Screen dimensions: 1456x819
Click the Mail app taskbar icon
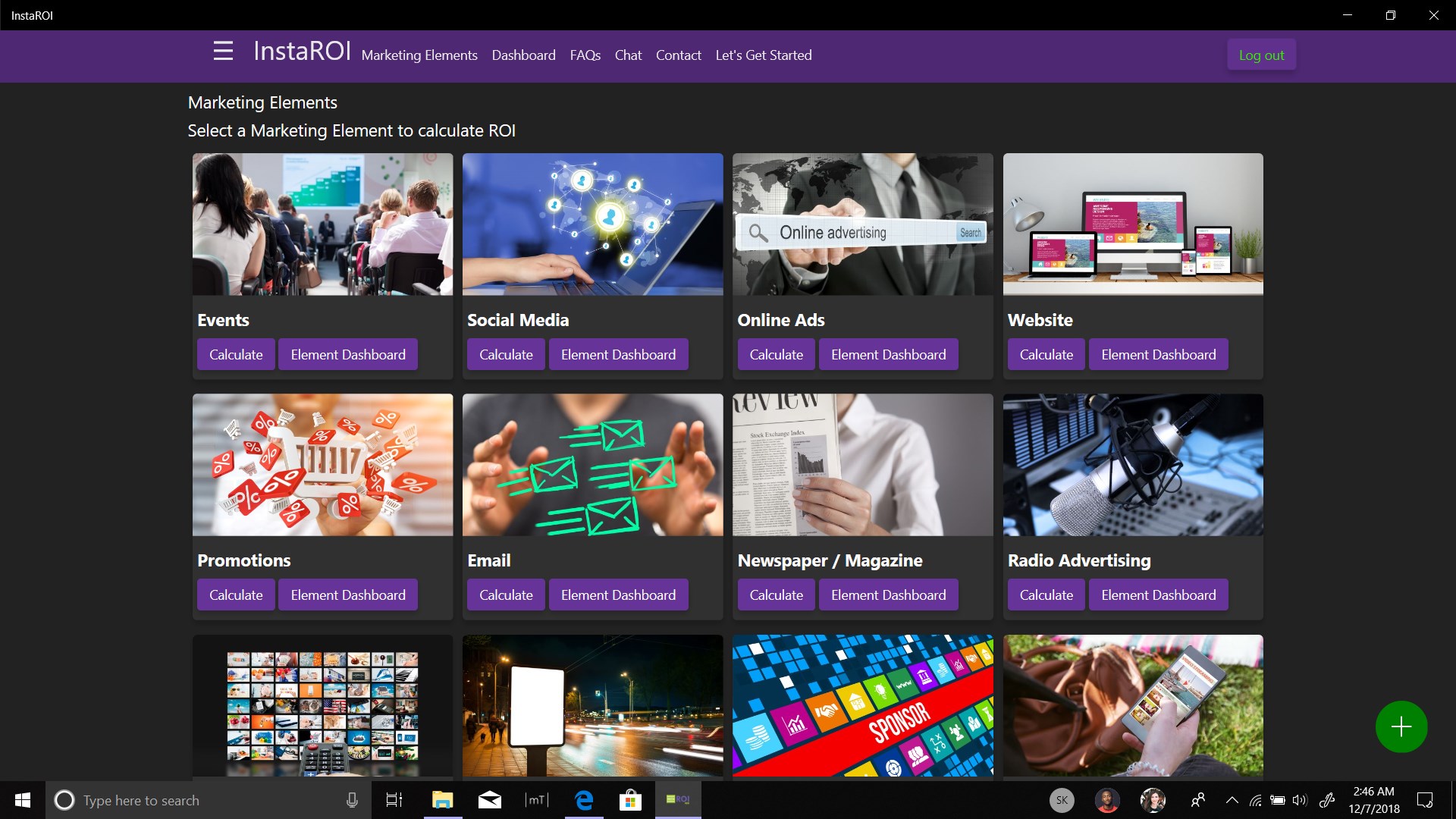(x=490, y=800)
